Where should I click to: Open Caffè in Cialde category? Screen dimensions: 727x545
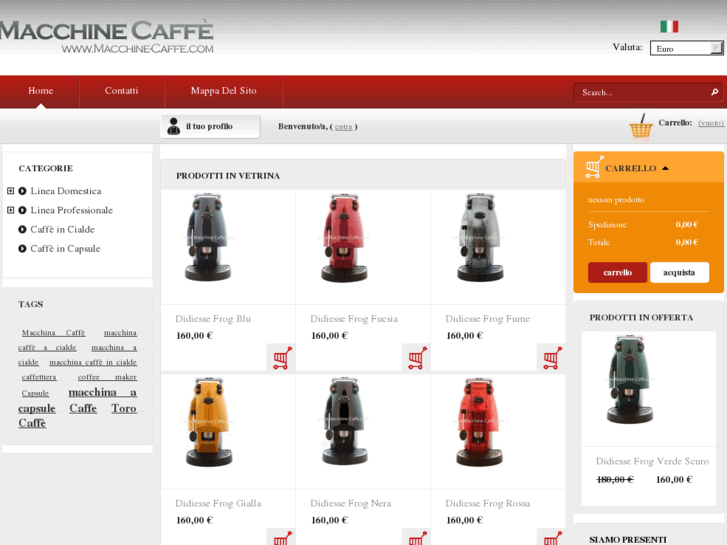(x=62, y=230)
